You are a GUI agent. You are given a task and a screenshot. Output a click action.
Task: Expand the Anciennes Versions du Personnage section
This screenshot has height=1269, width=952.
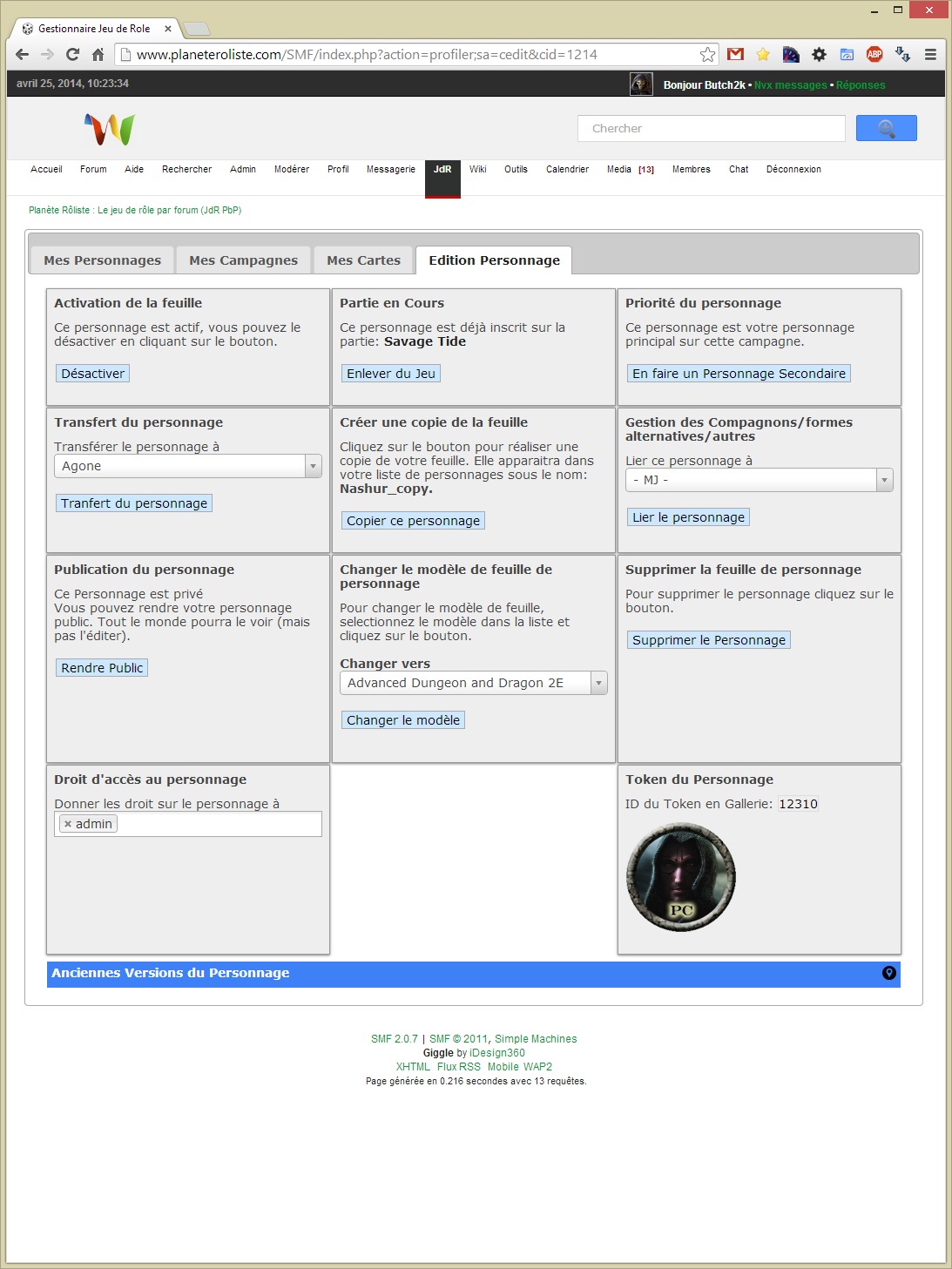[888, 973]
